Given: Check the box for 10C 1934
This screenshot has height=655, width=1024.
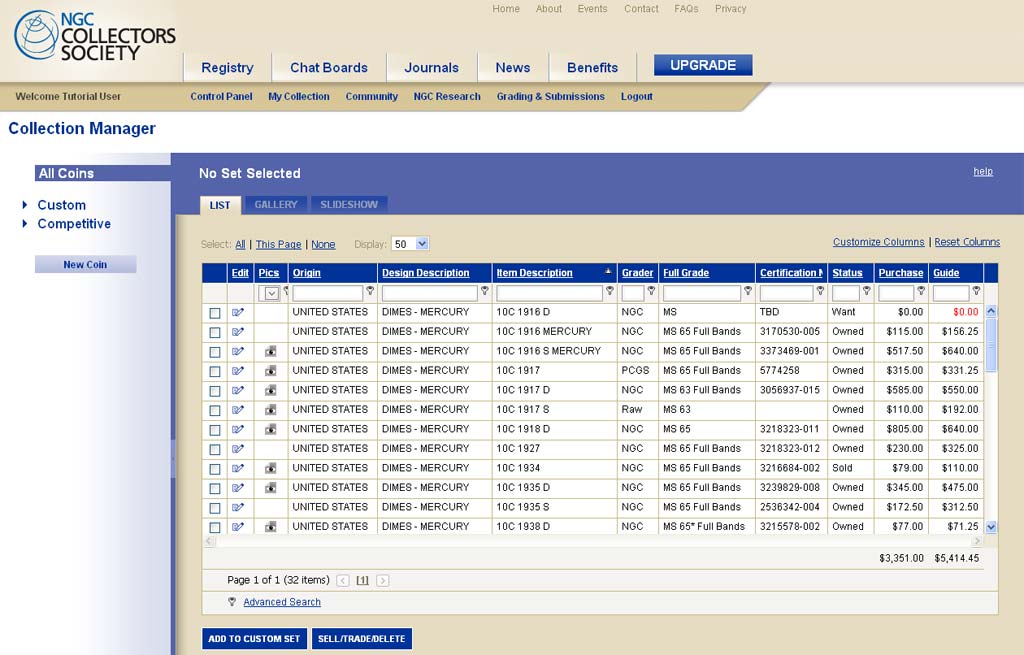Looking at the screenshot, I should point(215,470).
